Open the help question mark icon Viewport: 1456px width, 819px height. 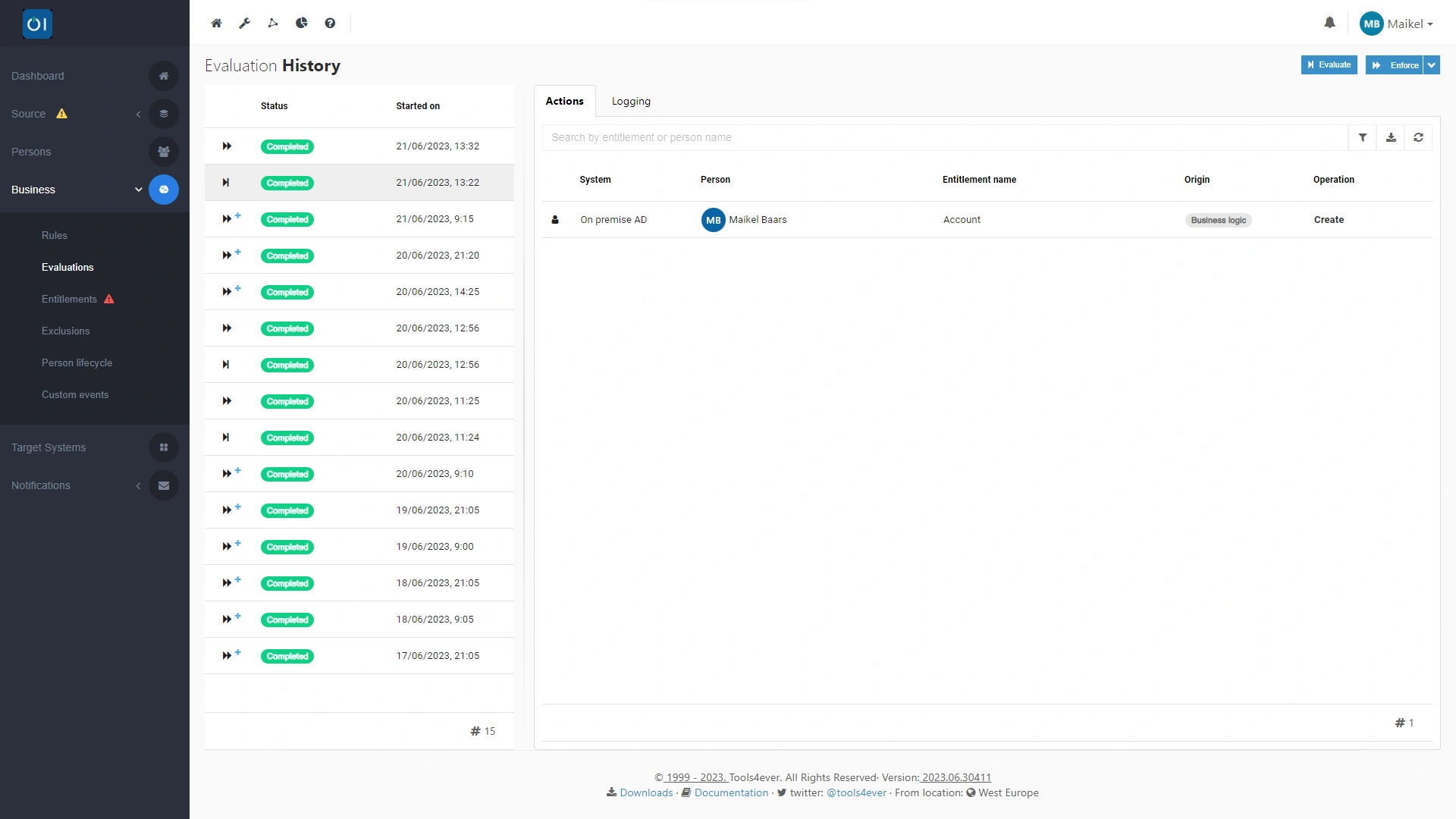[330, 23]
